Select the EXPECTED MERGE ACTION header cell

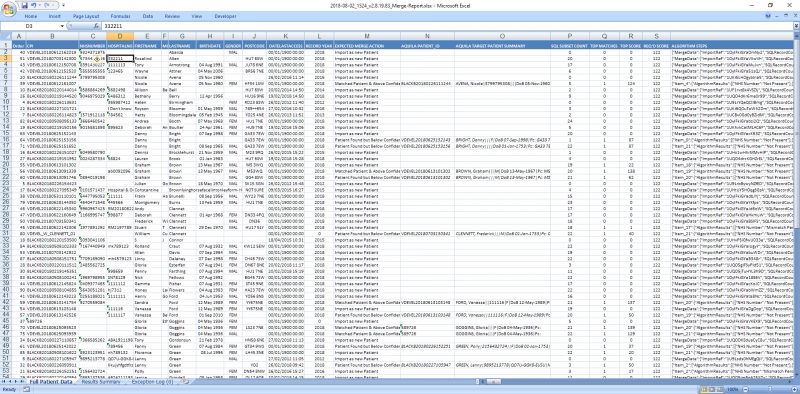367,45
